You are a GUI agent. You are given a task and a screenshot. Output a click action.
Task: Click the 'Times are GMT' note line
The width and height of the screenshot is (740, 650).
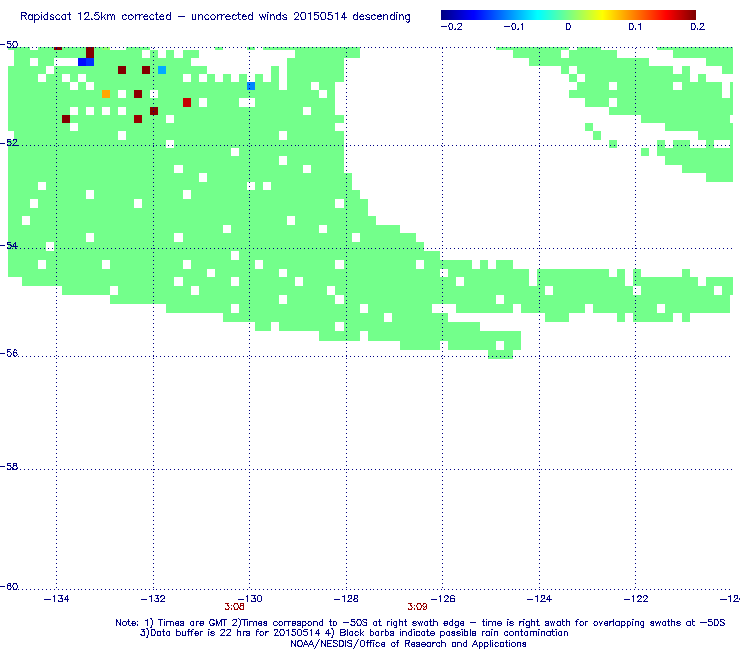coord(420,623)
